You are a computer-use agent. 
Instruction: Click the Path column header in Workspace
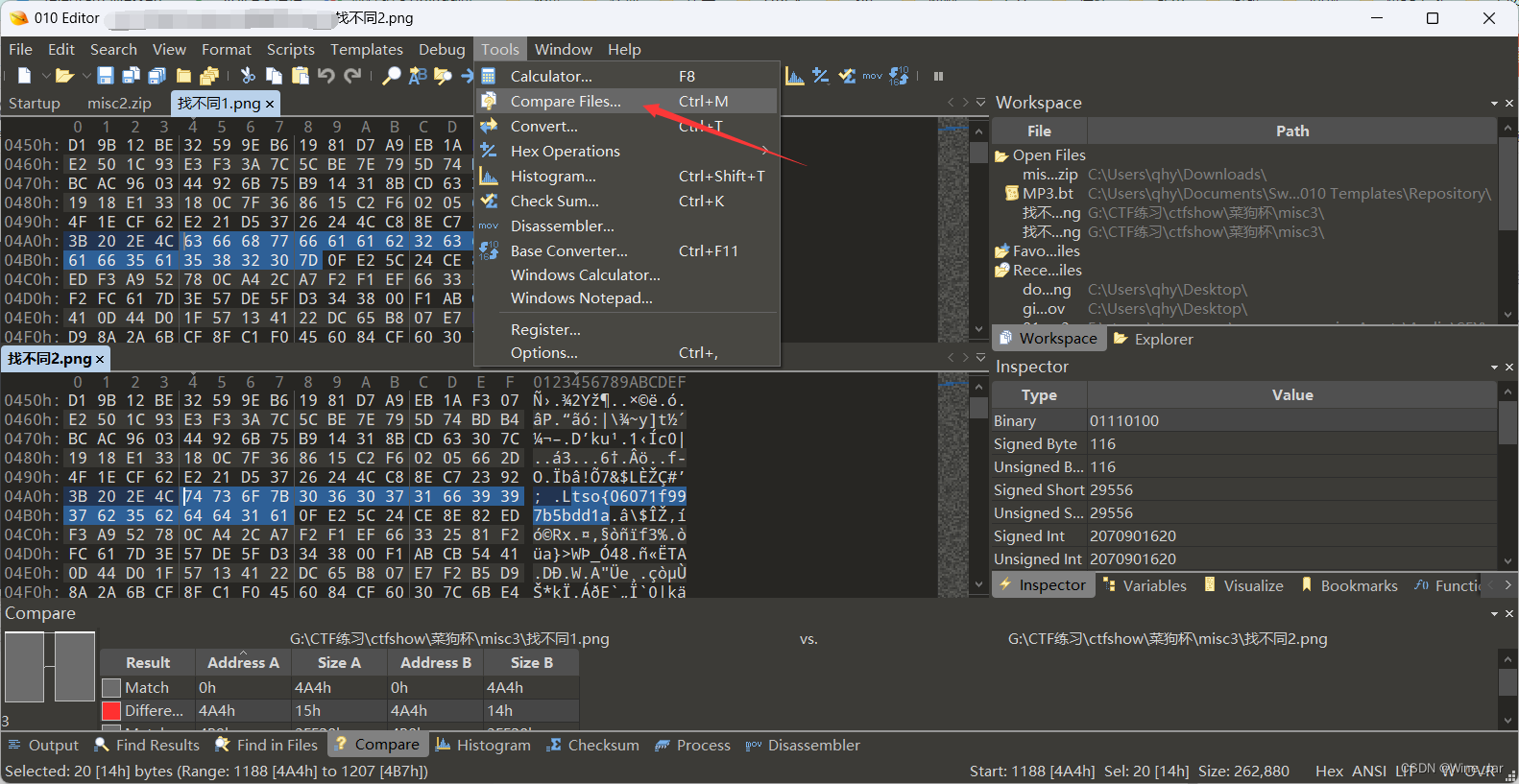point(1291,131)
